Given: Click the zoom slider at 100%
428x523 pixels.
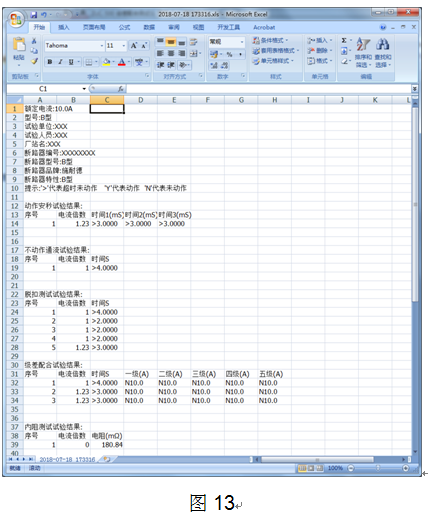Looking at the screenshot, I should coord(378,468).
